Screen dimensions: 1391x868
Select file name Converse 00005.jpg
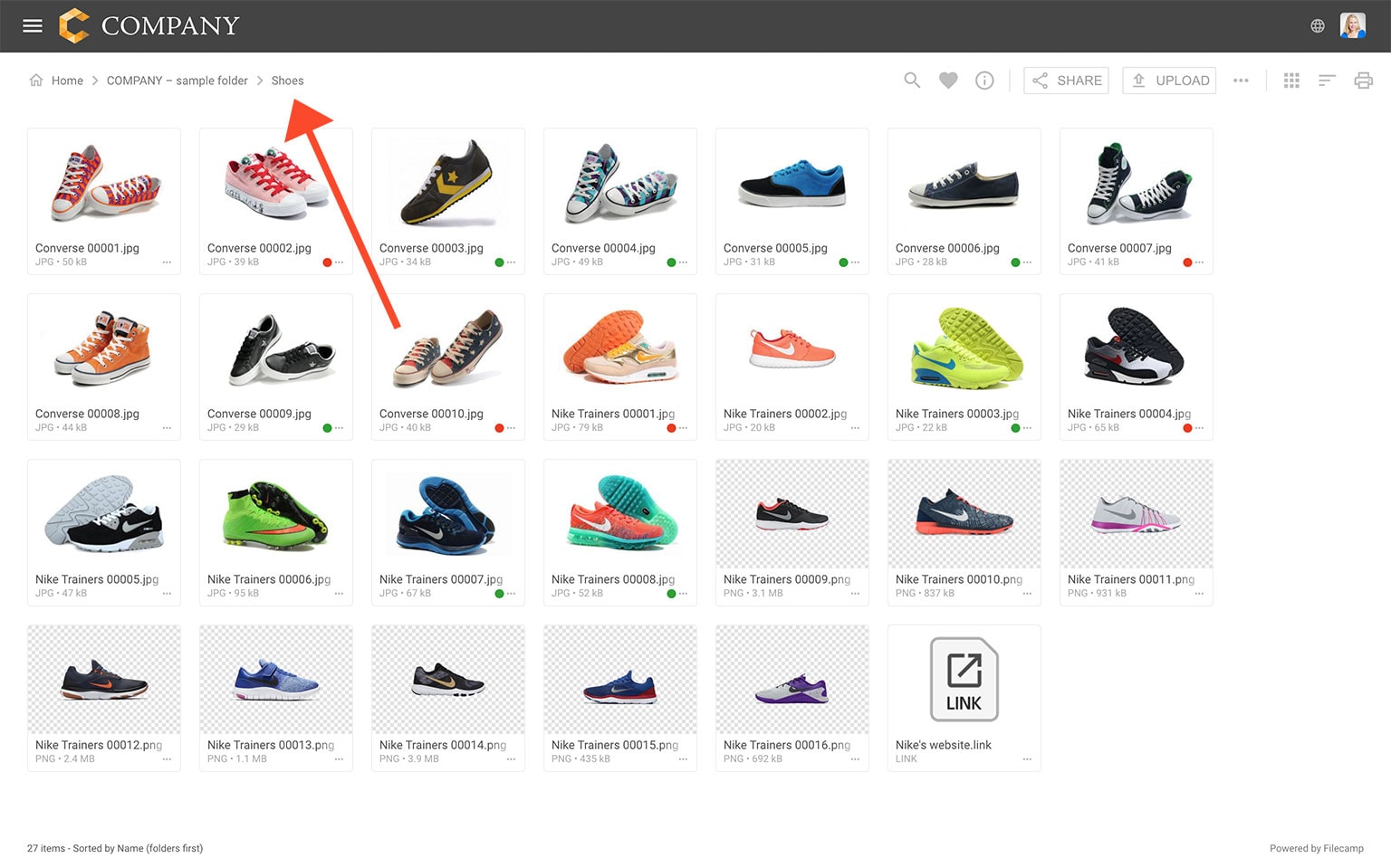point(775,248)
